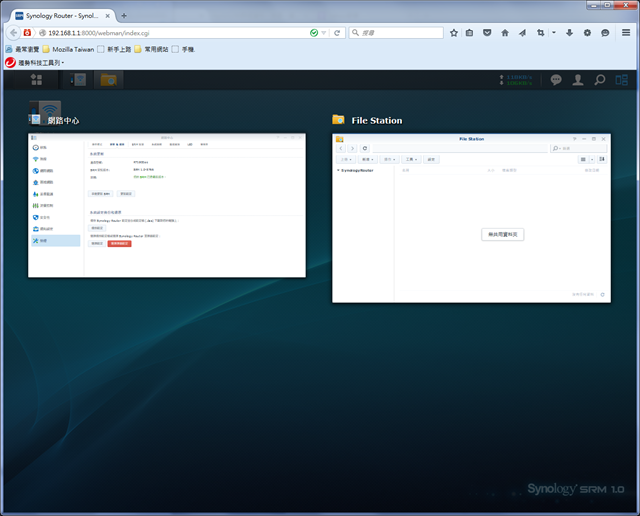Viewport: 640px width, 516px height.
Task: Focus the browser search box
Action: coord(396,33)
